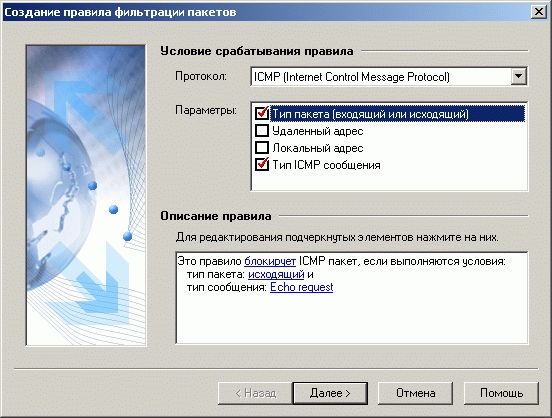This screenshot has width=552, height=418.
Task: Uncheck the 'Тип пакета' checkbox
Action: tap(262, 114)
